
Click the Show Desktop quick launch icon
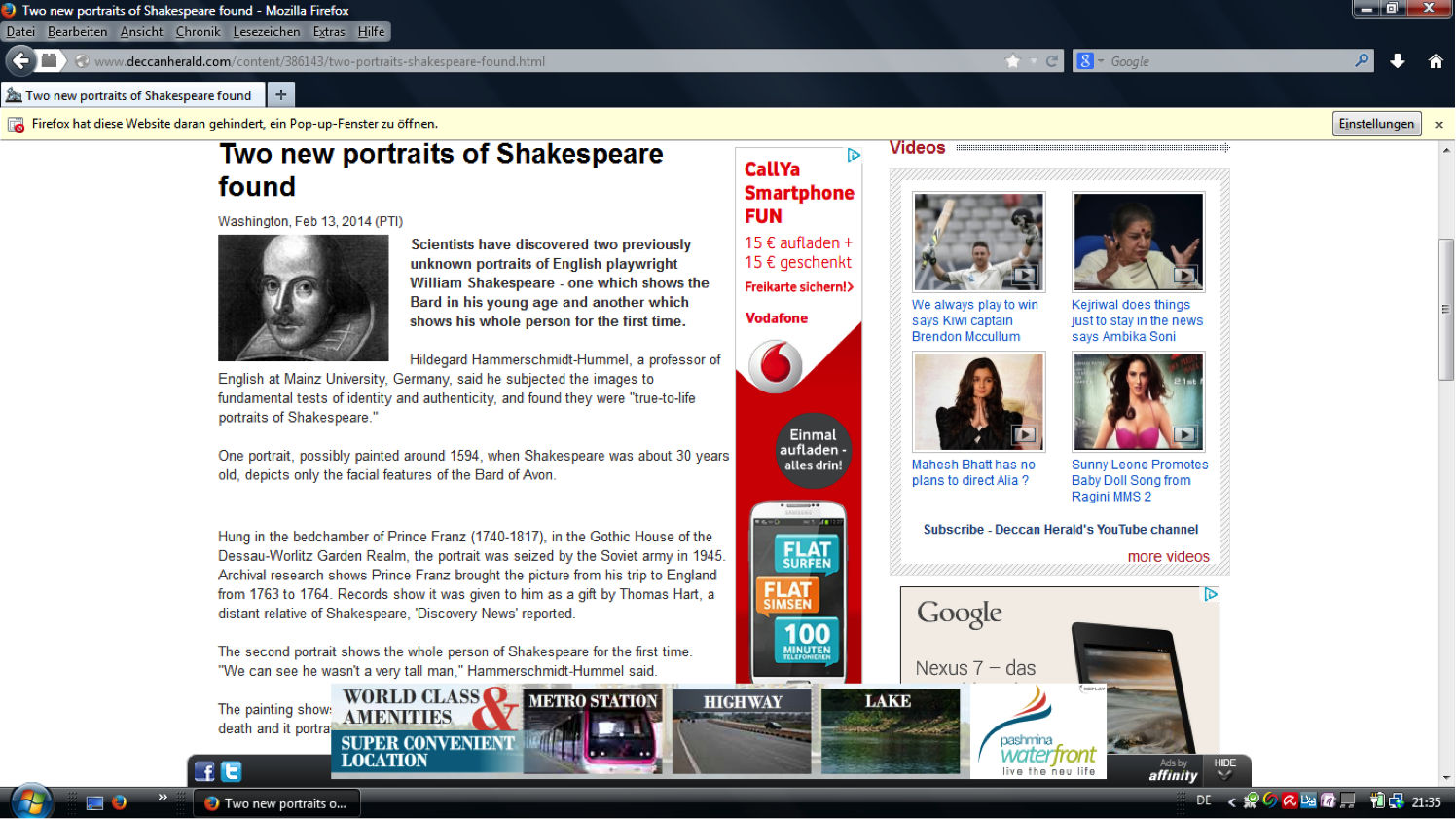pos(94,802)
